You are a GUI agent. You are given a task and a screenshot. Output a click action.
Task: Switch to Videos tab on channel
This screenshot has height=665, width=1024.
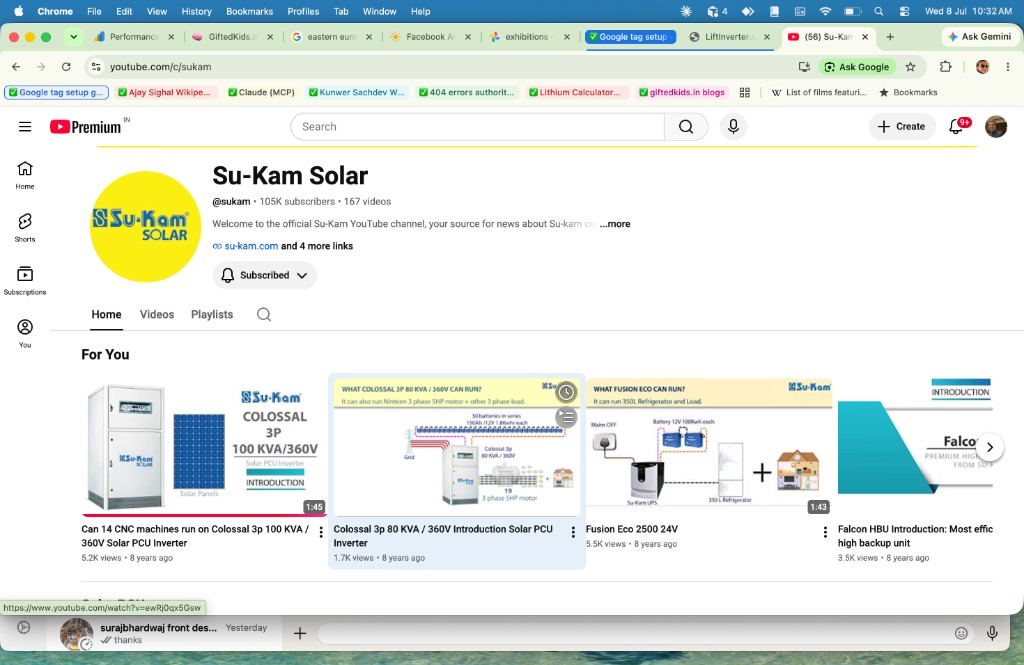[x=157, y=315]
